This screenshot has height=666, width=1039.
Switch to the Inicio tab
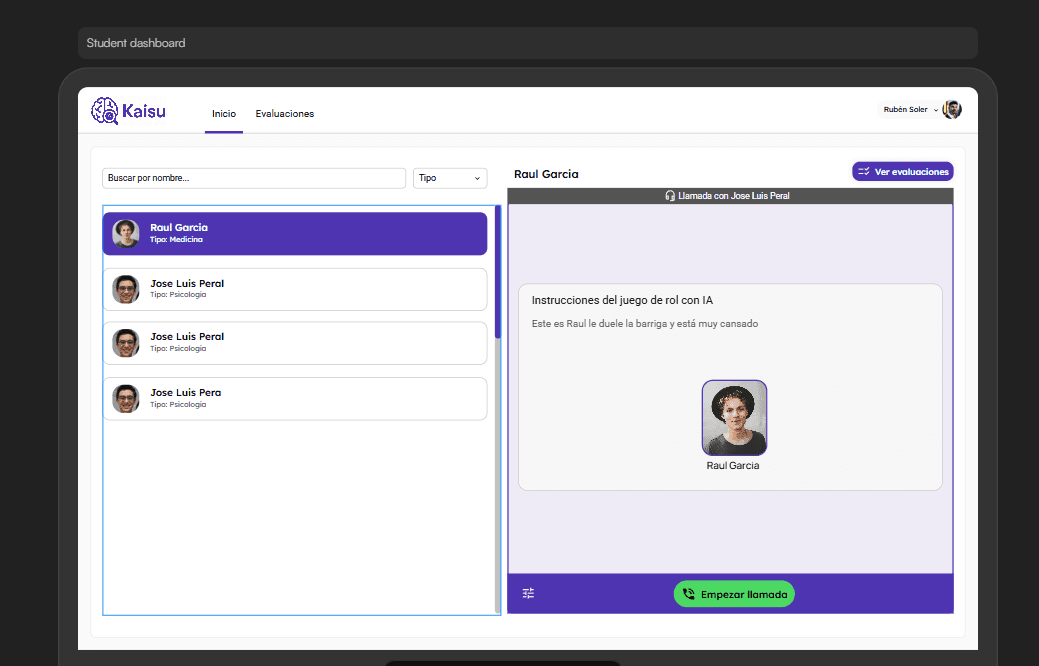coord(224,114)
